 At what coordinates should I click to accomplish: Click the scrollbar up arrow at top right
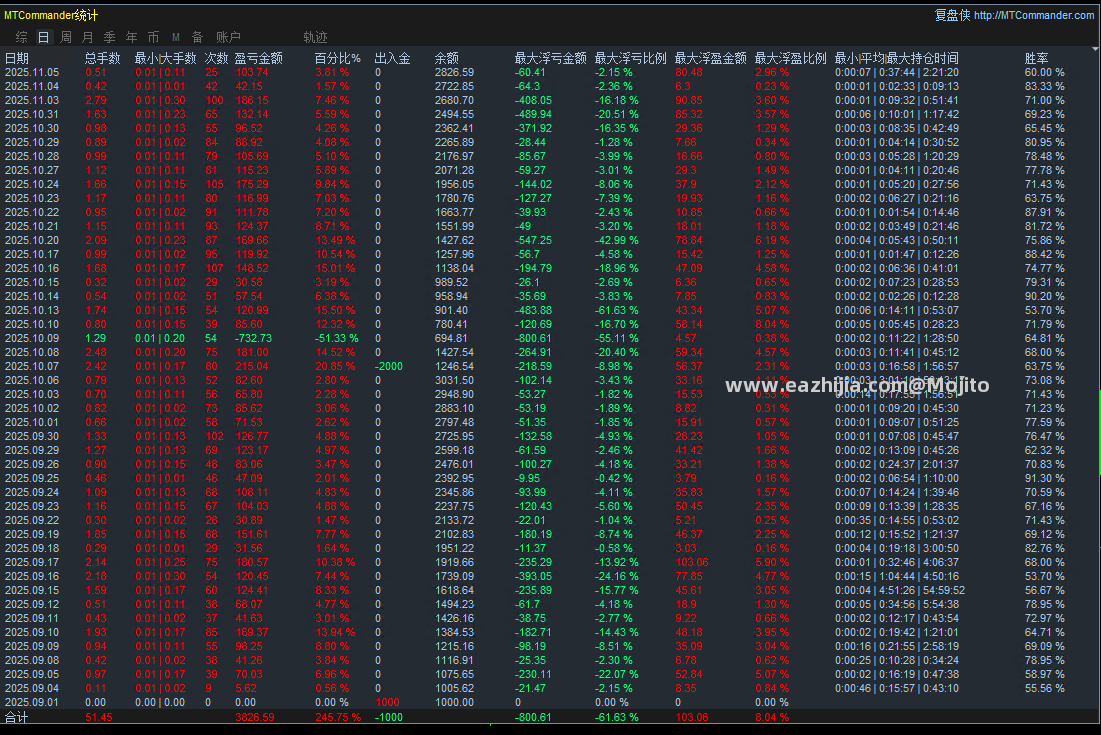[1095, 49]
